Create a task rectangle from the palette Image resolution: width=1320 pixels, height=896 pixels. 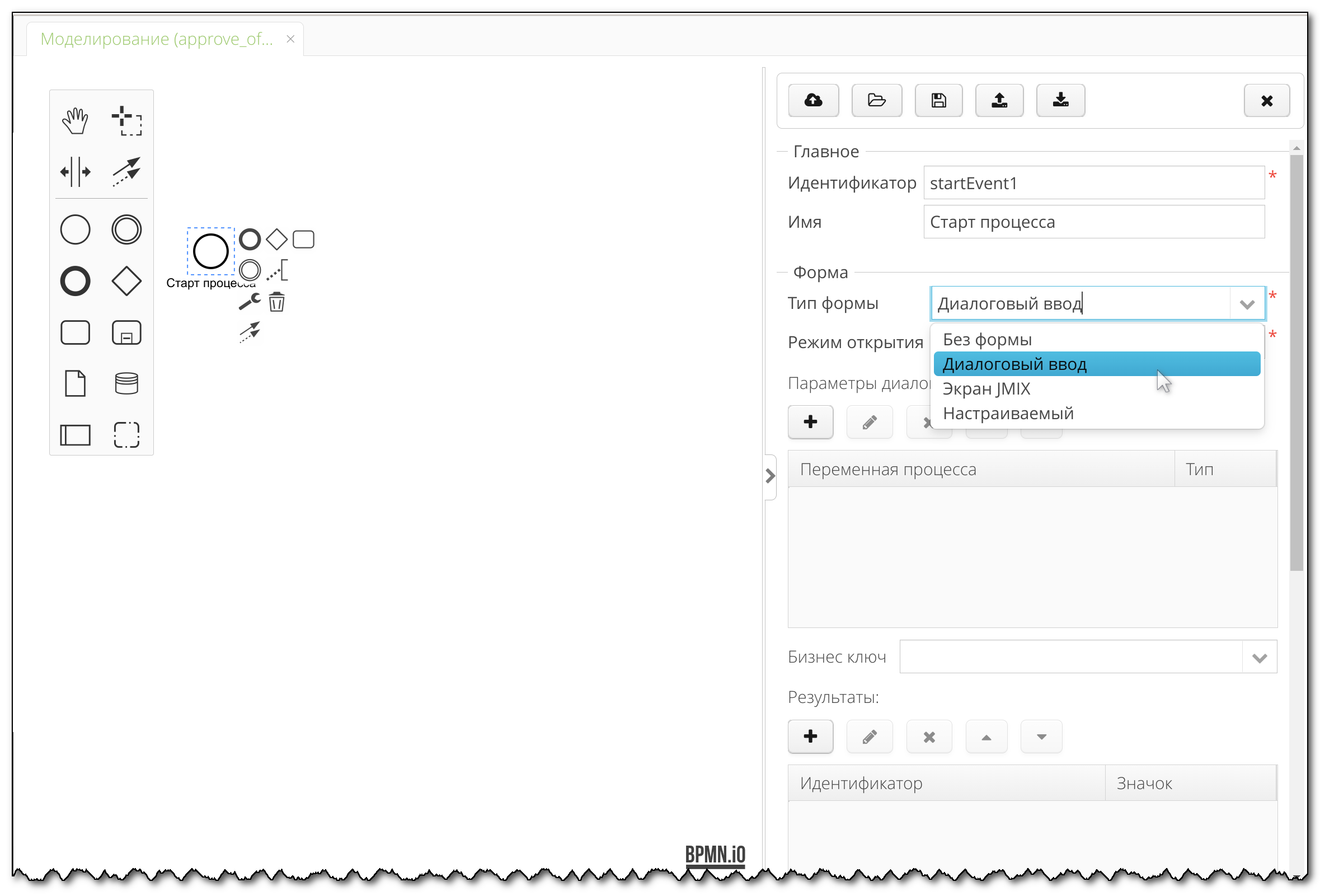coord(76,332)
